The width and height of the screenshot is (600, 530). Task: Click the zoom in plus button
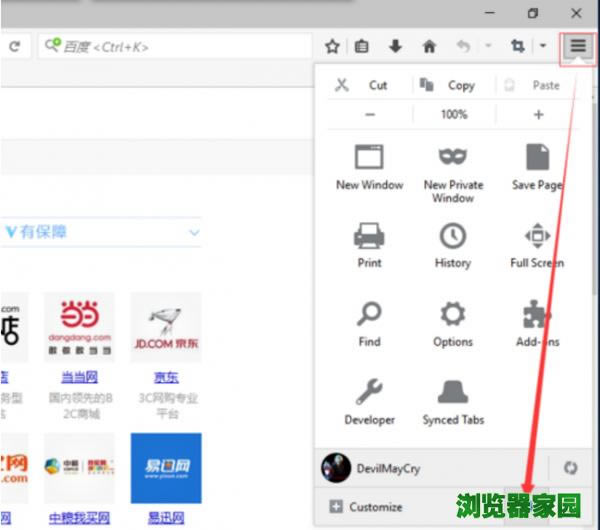click(538, 115)
